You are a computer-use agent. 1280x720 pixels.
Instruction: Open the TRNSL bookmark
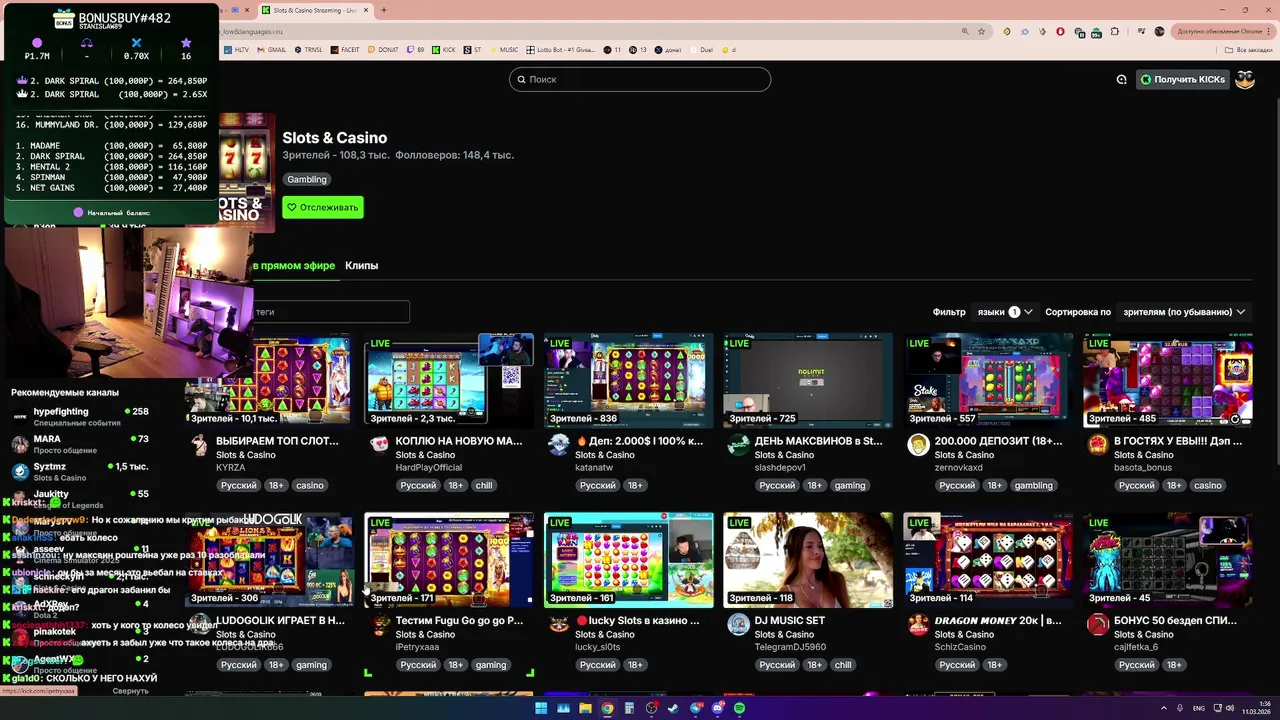tap(308, 49)
